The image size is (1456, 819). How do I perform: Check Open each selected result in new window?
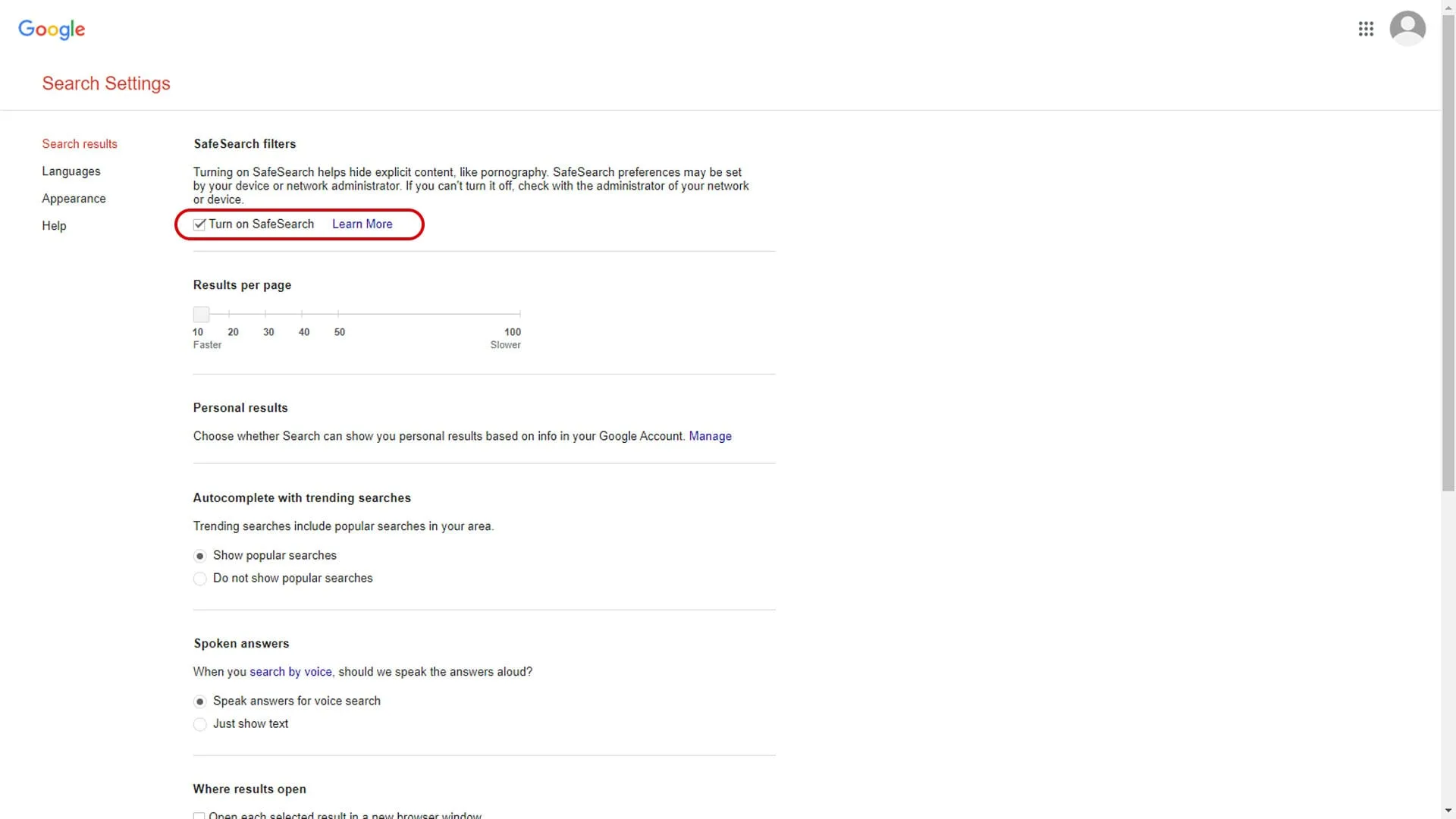(199, 816)
